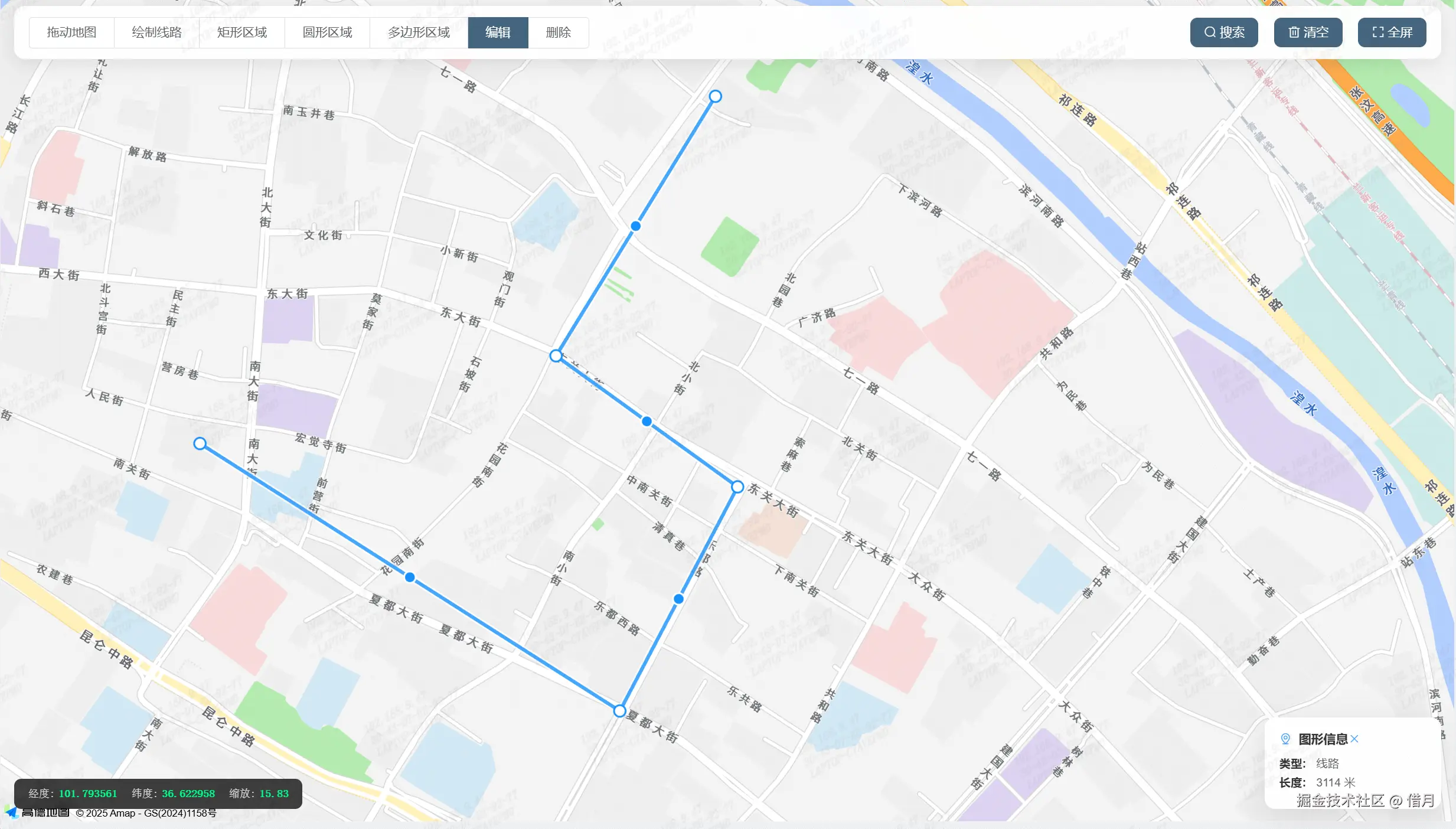The height and width of the screenshot is (829, 1456).
Task: Enter fullscreen with the 全屏 button
Action: click(1392, 32)
